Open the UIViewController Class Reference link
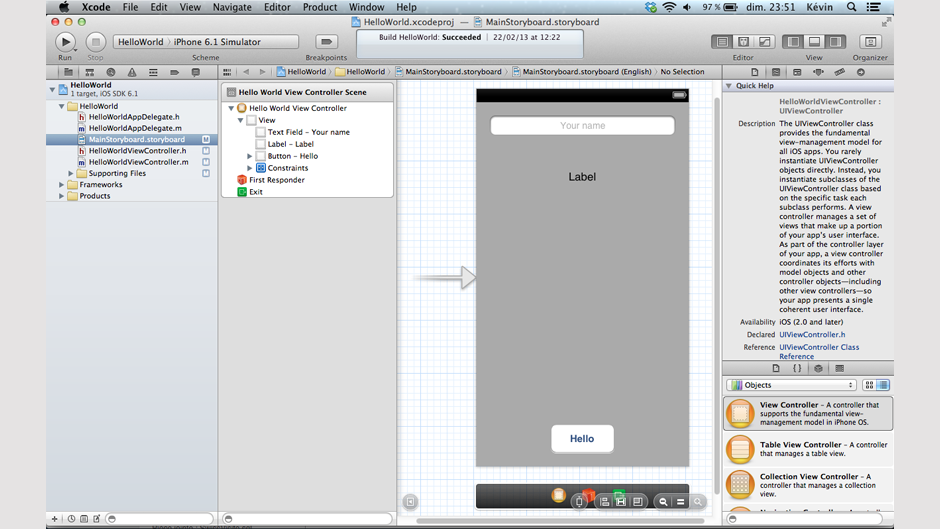The width and height of the screenshot is (940, 529). tap(819, 351)
